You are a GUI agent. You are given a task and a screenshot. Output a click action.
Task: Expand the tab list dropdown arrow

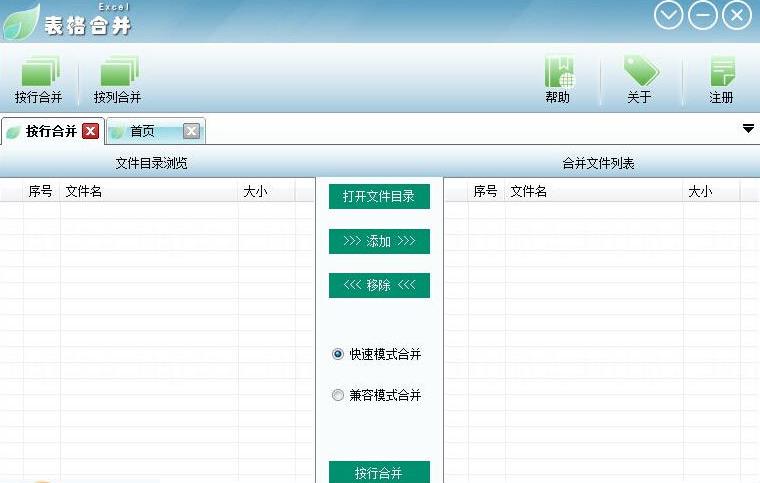[x=748, y=128]
